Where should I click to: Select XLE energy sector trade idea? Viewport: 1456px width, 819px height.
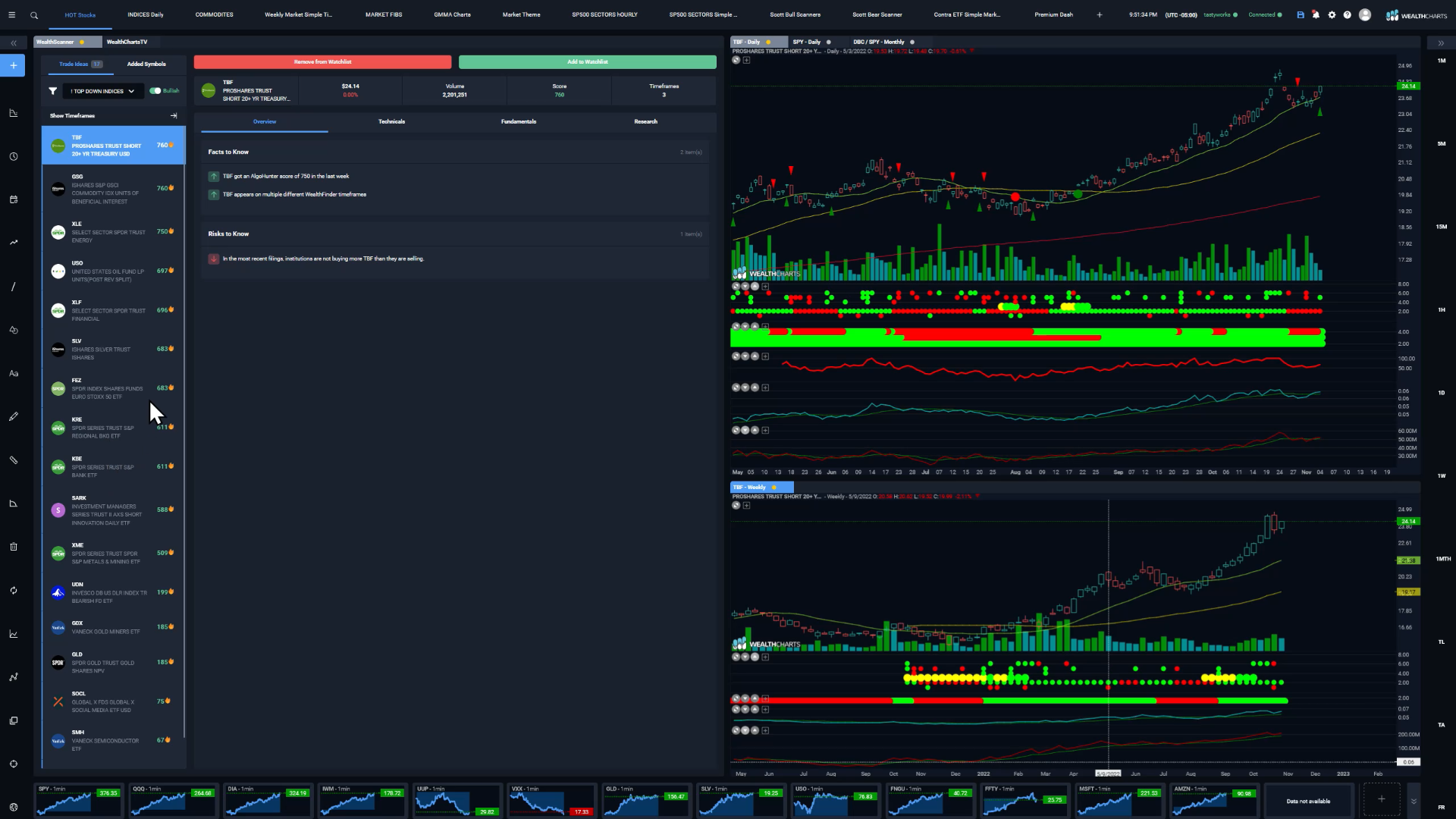point(112,232)
